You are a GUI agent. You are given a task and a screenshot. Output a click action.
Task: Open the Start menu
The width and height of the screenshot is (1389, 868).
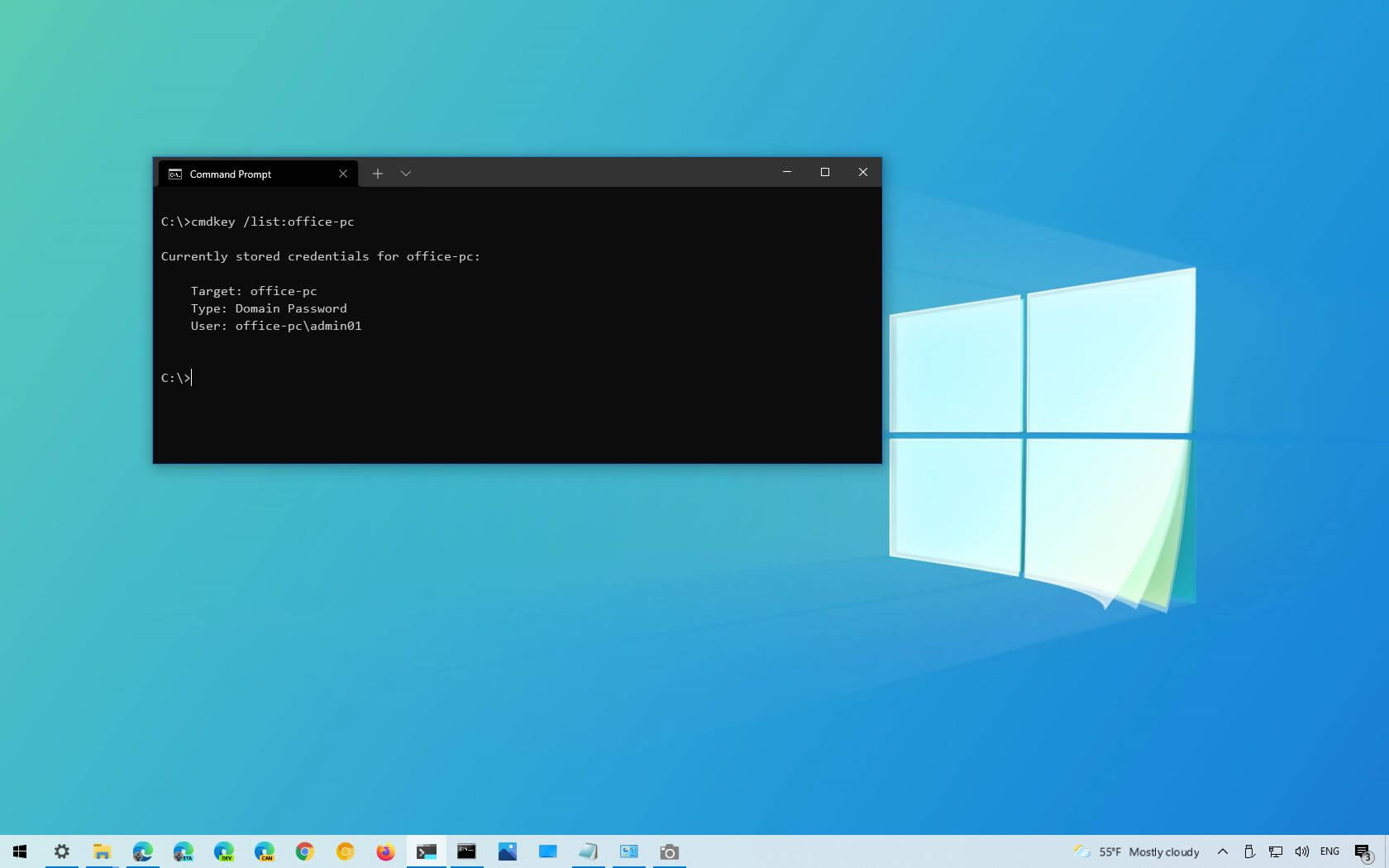(20, 851)
